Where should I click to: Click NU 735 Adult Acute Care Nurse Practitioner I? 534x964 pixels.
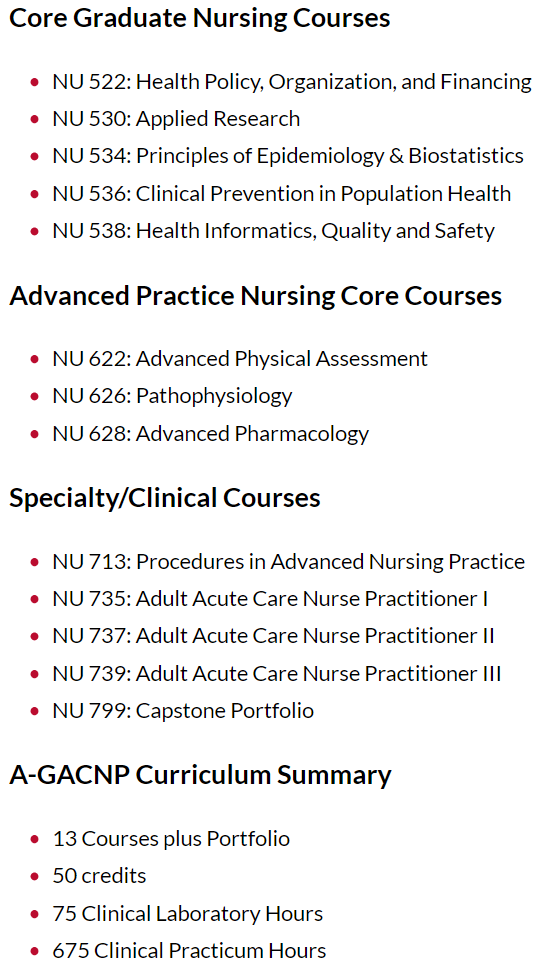pyautogui.click(x=270, y=599)
